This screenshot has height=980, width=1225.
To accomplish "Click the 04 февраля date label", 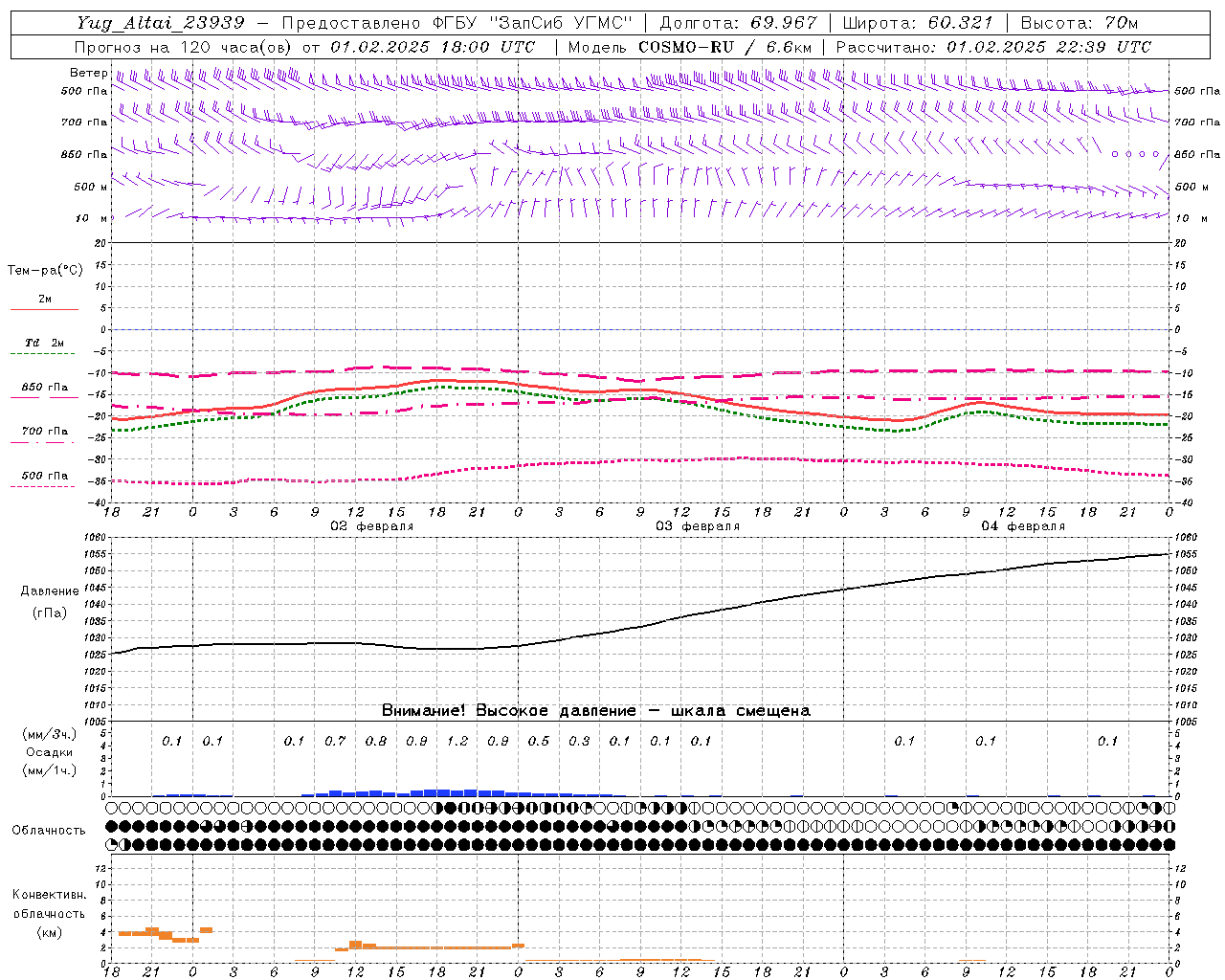I will pos(1022,526).
